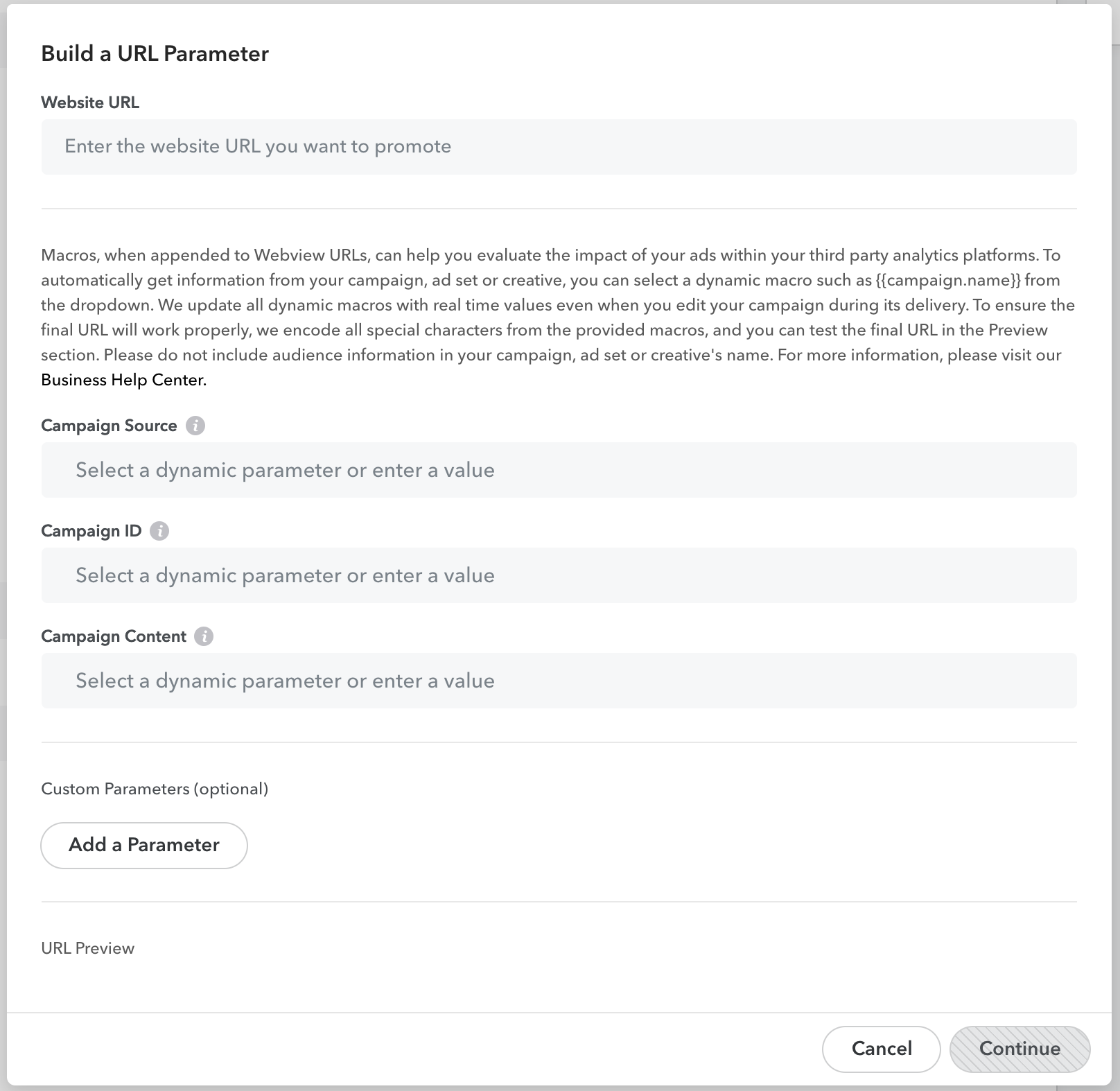Click the macros description paragraph

click(558, 317)
